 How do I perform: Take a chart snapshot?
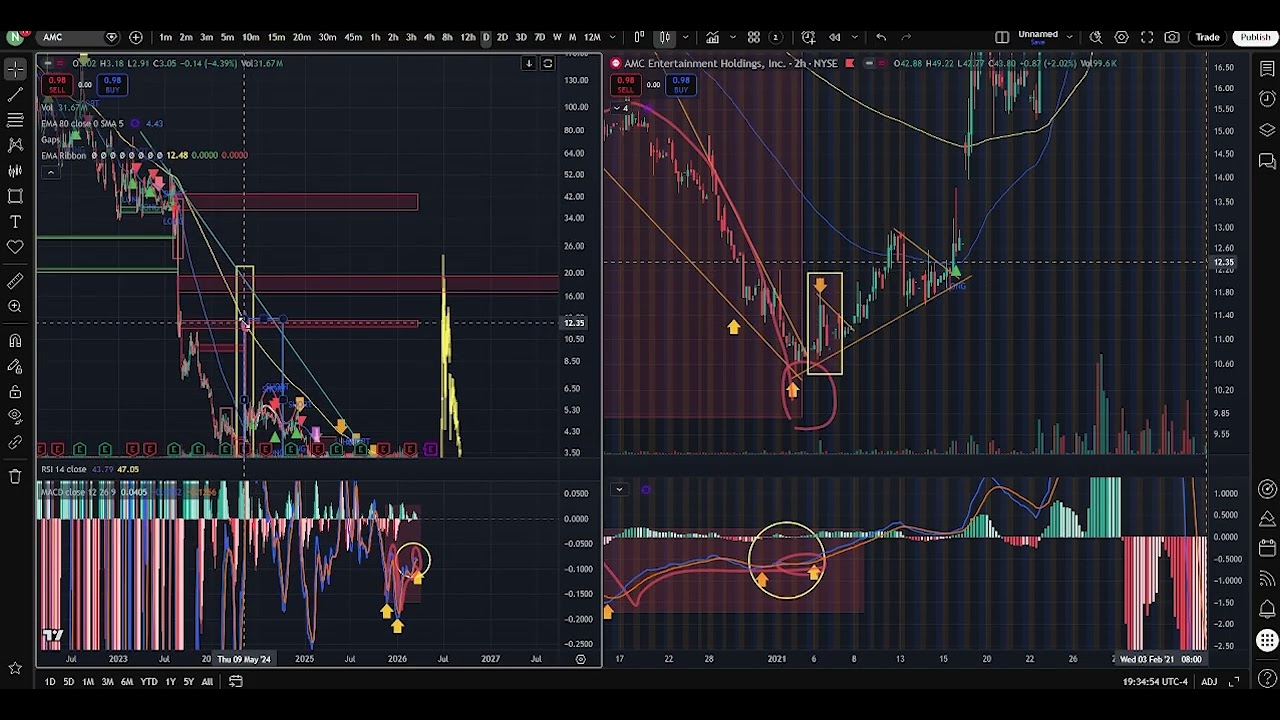pos(1172,37)
